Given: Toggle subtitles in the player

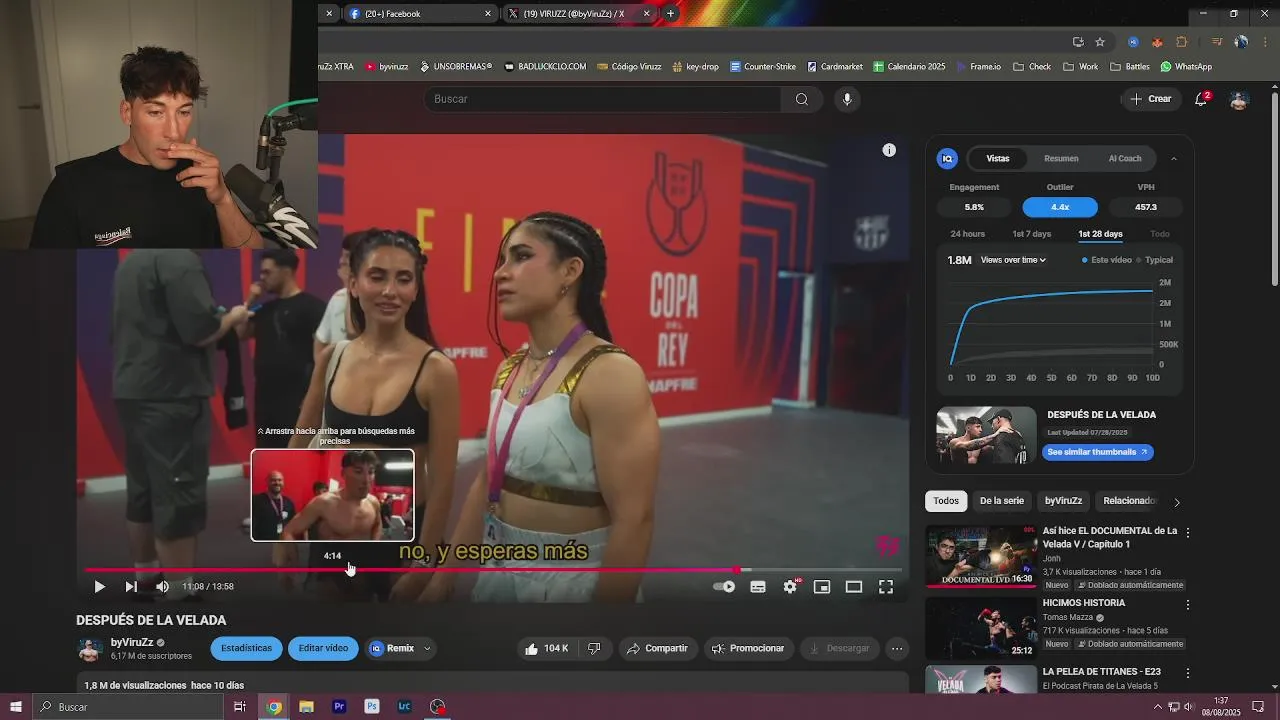Looking at the screenshot, I should [758, 587].
